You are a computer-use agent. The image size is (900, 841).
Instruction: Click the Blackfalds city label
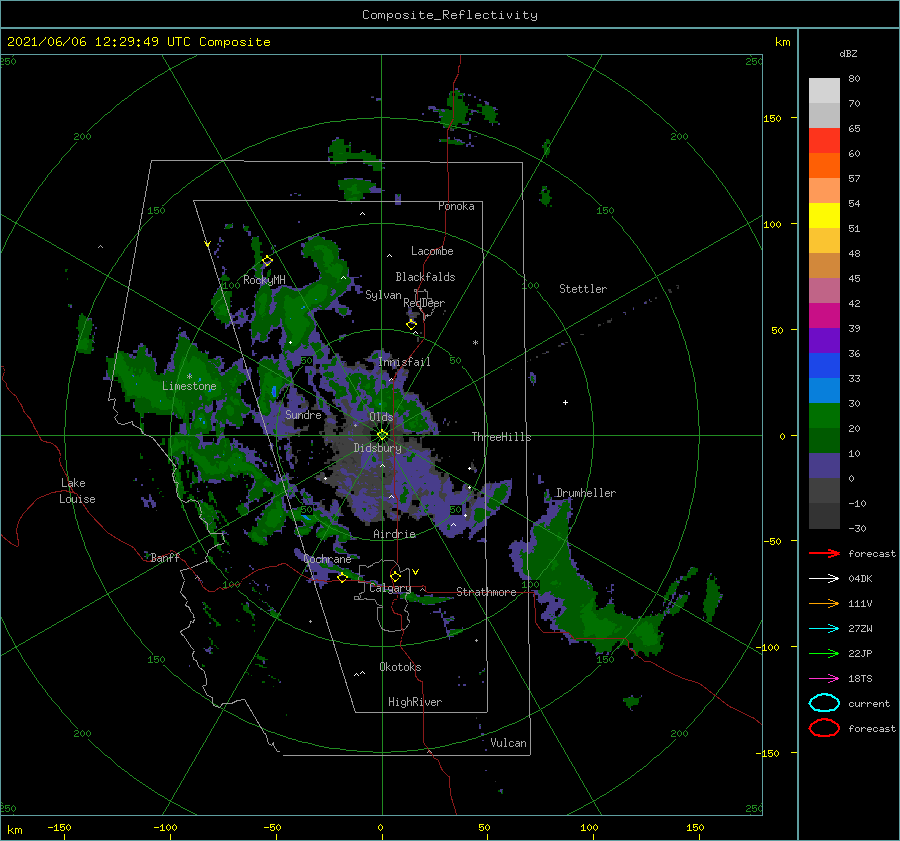point(425,277)
